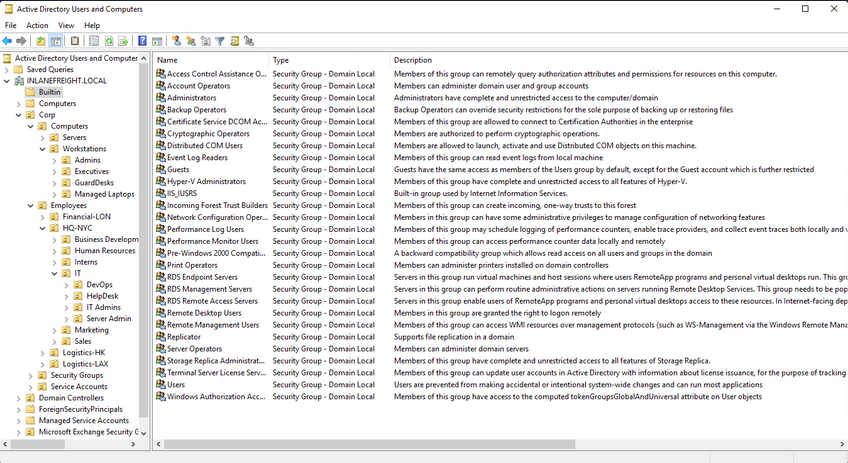
Task: Collapse the Workstations tree node
Action: click(x=42, y=149)
